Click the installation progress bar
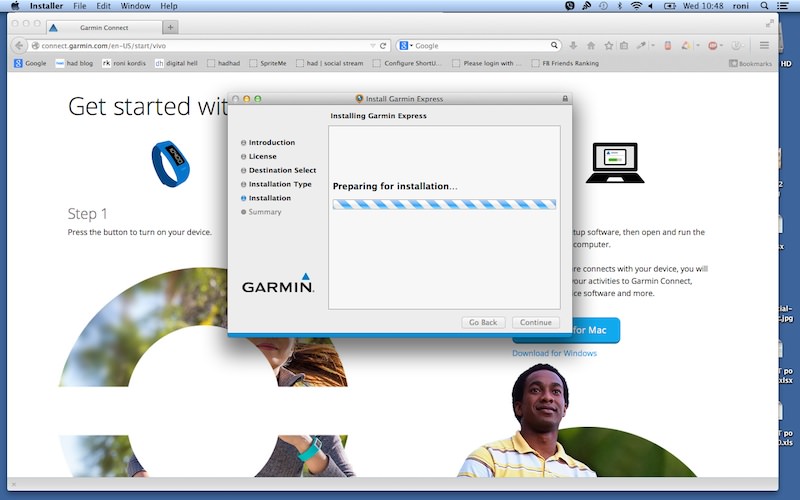 pyautogui.click(x=444, y=204)
